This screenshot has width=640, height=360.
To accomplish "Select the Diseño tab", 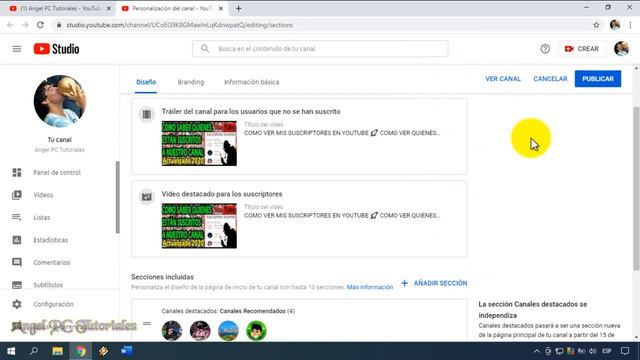I will click(146, 82).
